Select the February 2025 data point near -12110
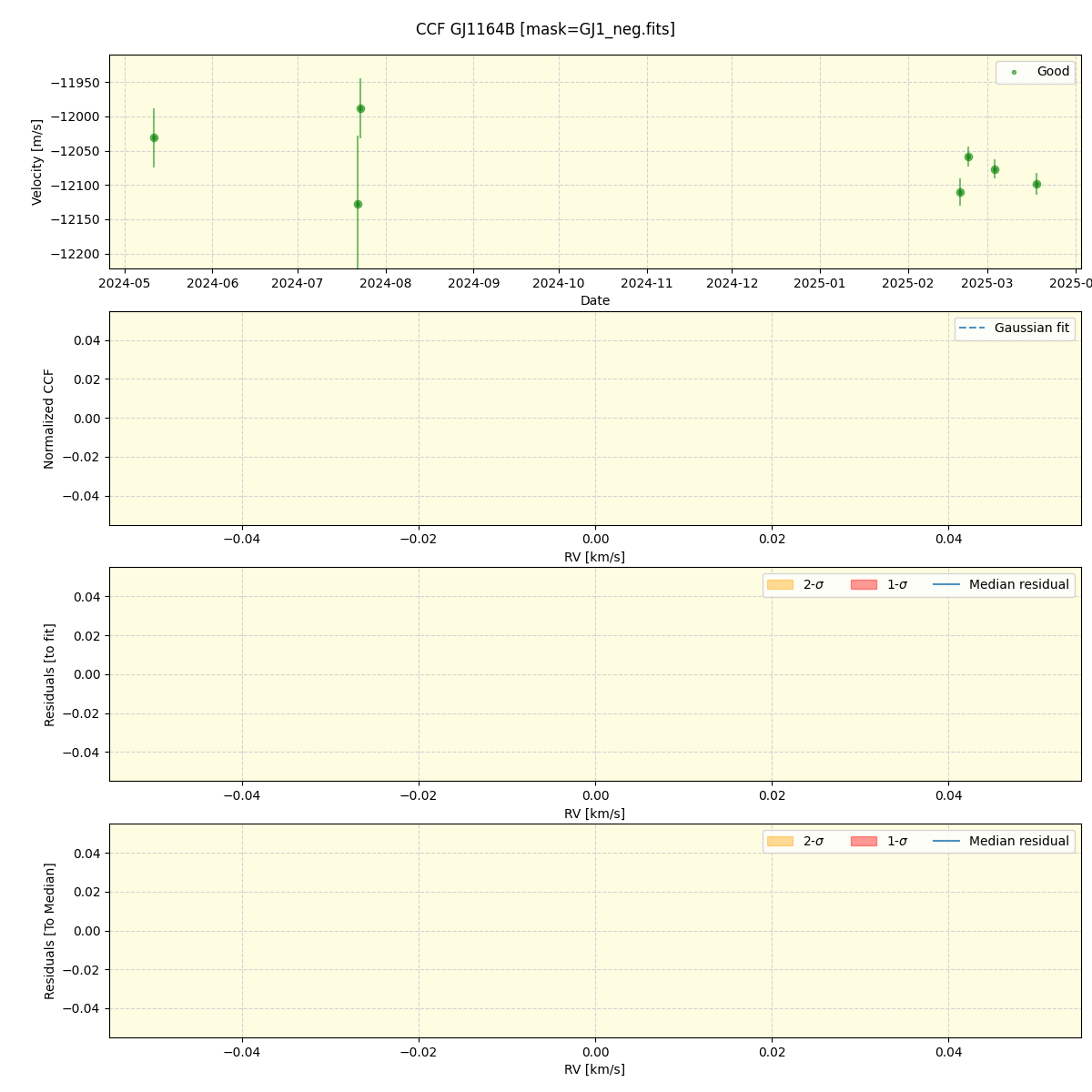 [x=960, y=192]
